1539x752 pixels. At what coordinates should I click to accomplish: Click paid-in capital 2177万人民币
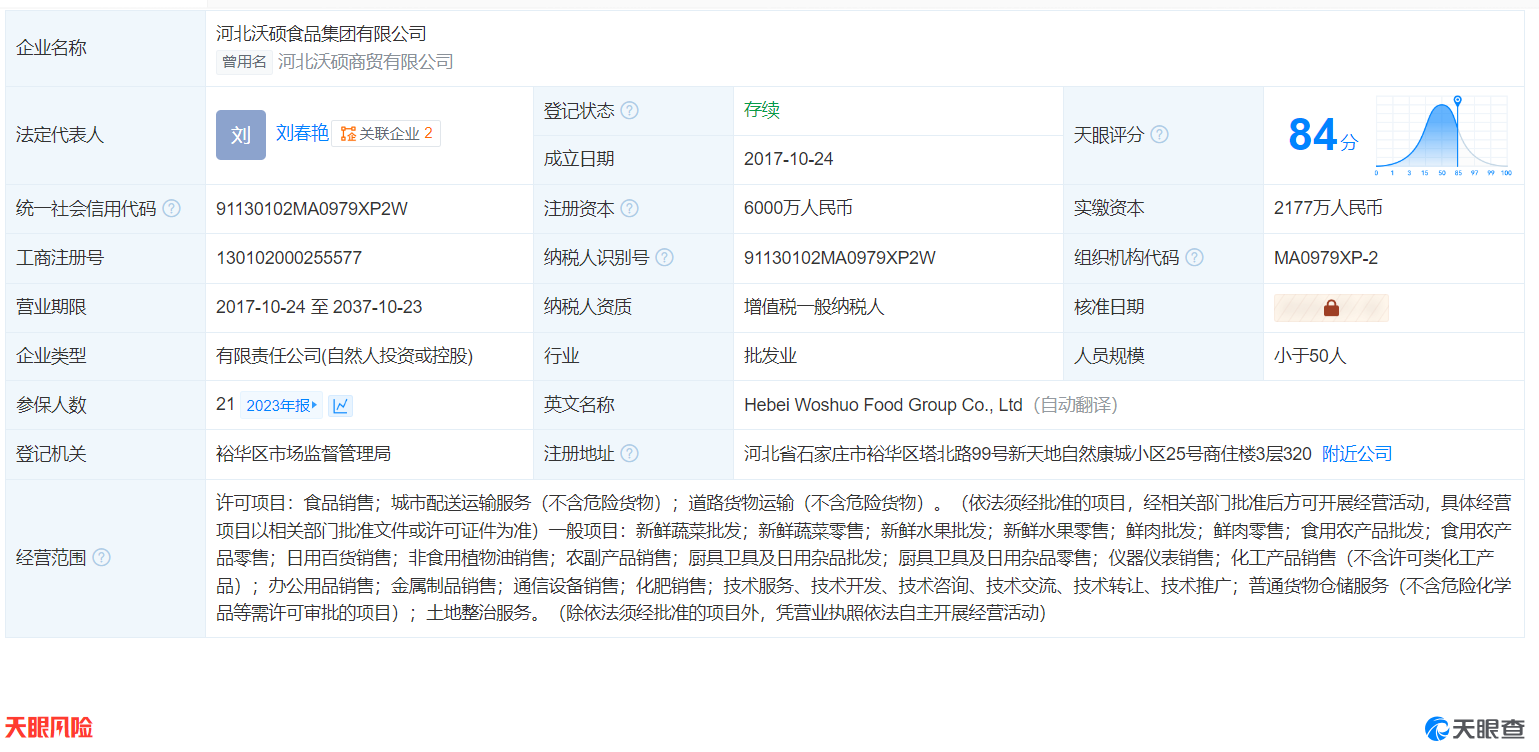coord(1328,208)
